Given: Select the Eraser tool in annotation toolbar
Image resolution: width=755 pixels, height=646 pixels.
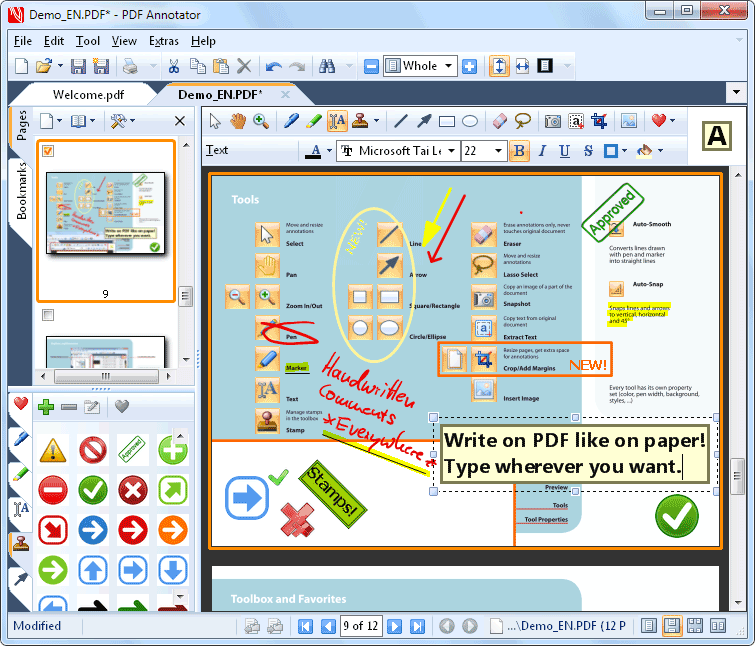Looking at the screenshot, I should pos(501,121).
